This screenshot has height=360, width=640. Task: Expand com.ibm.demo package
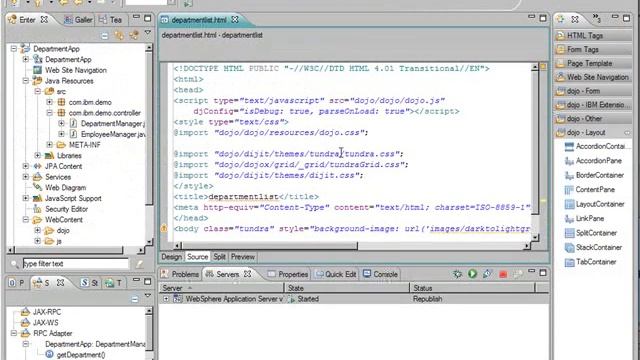(x=49, y=102)
